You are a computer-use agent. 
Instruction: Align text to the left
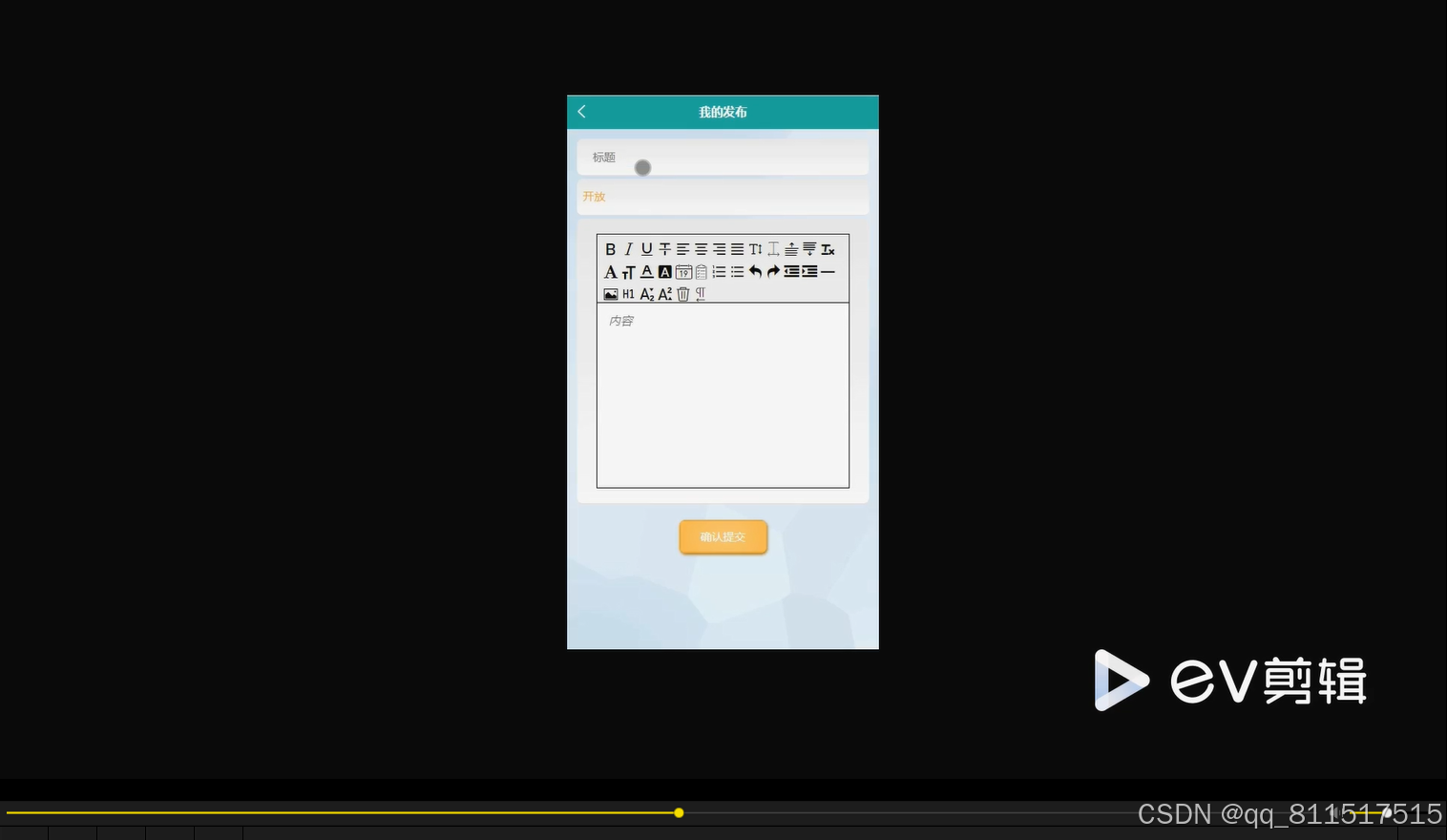click(683, 249)
